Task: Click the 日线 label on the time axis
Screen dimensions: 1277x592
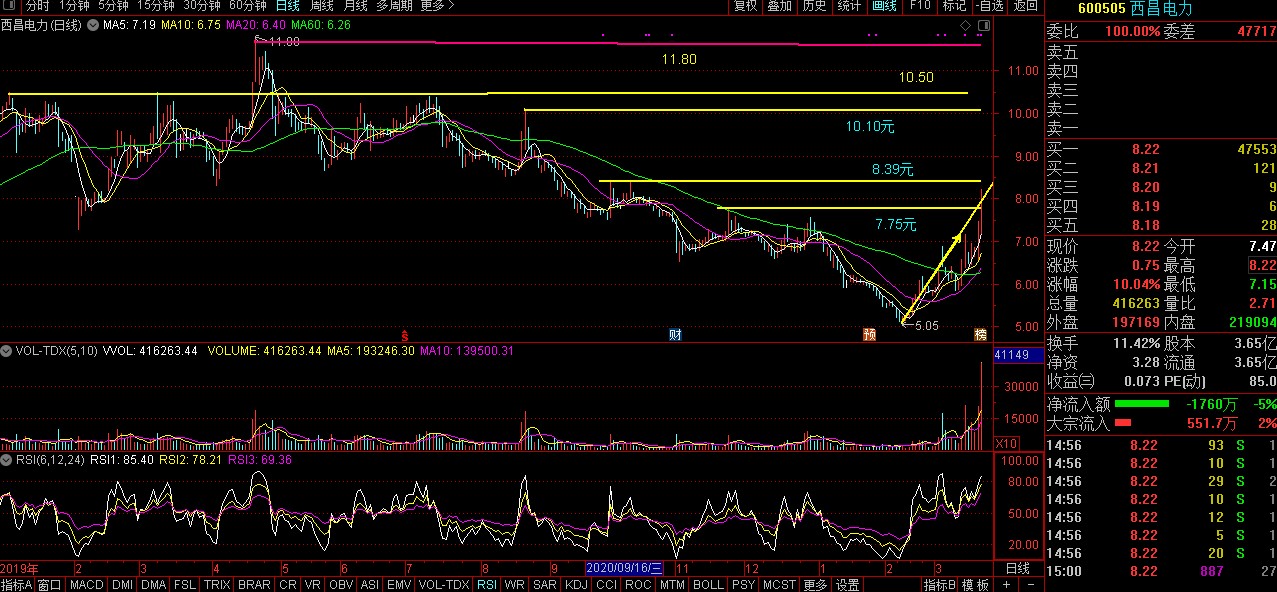Action: [x=1017, y=568]
